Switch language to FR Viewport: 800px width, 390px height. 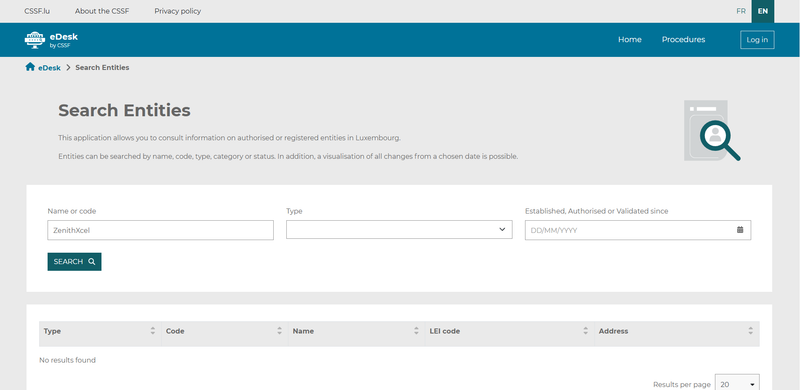741,11
